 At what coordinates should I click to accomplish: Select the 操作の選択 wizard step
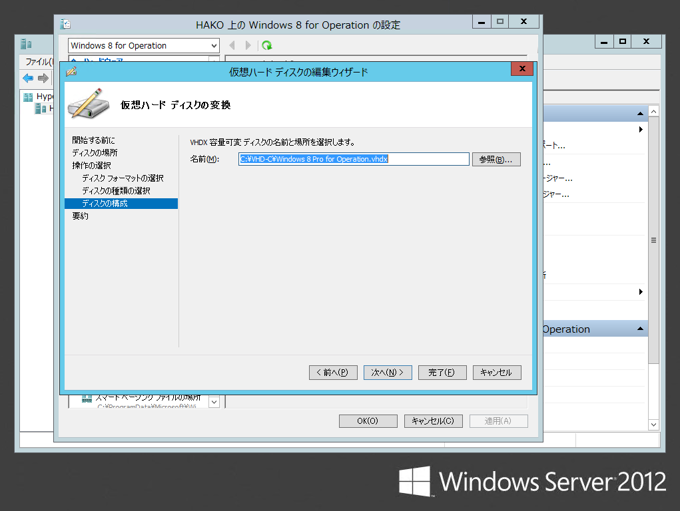click(x=92, y=165)
